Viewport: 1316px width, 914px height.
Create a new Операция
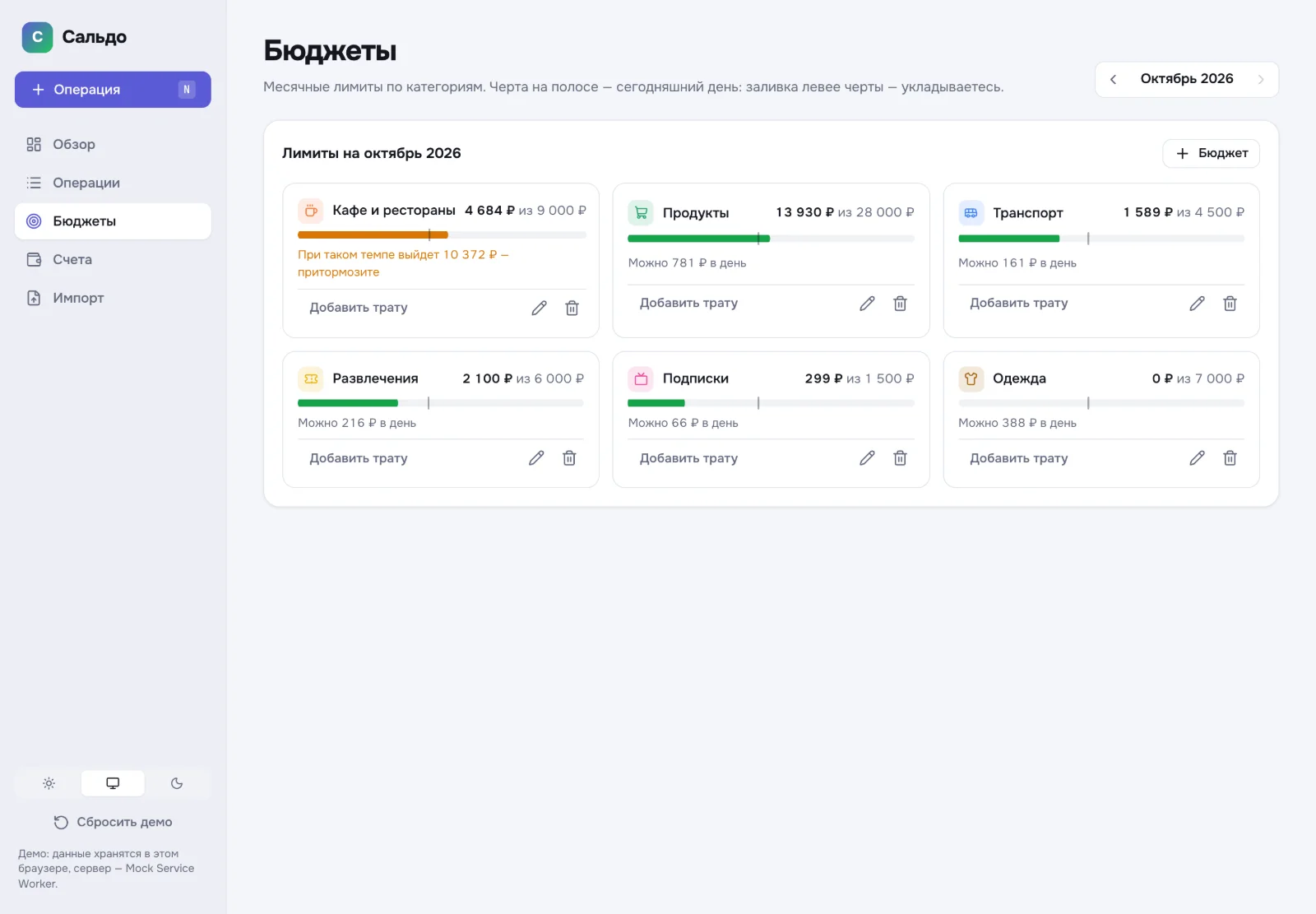[113, 90]
